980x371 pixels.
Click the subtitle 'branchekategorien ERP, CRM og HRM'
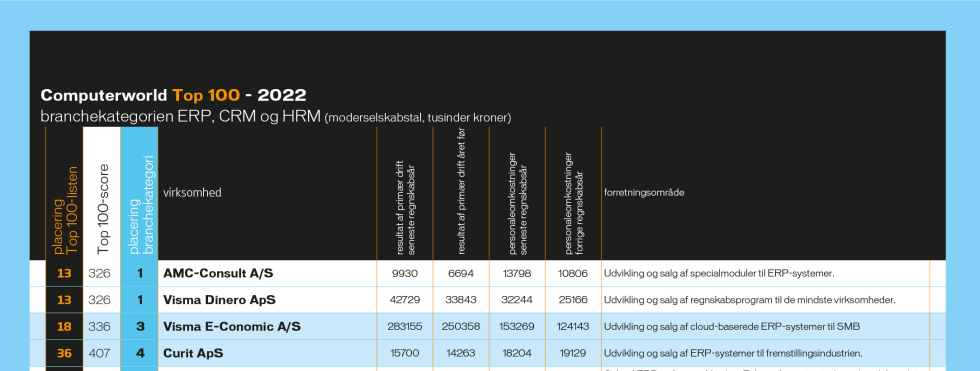point(181,117)
